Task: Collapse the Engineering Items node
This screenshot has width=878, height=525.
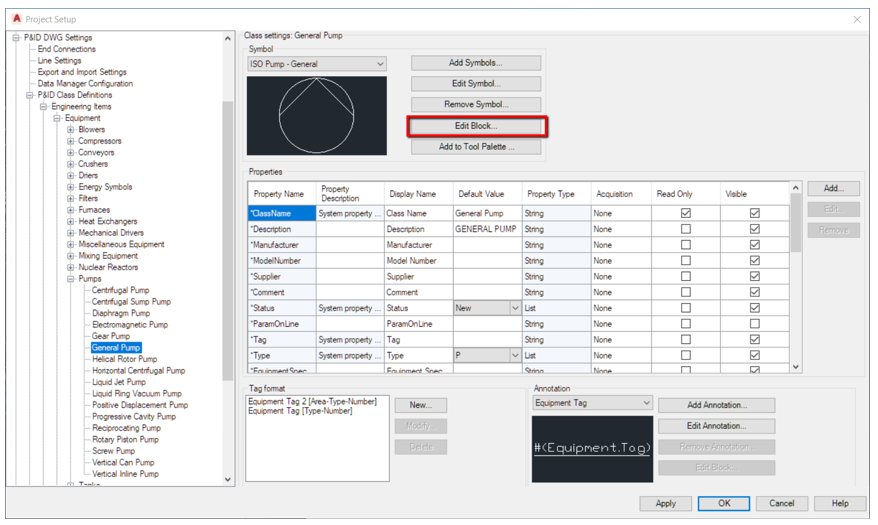Action: (x=43, y=106)
